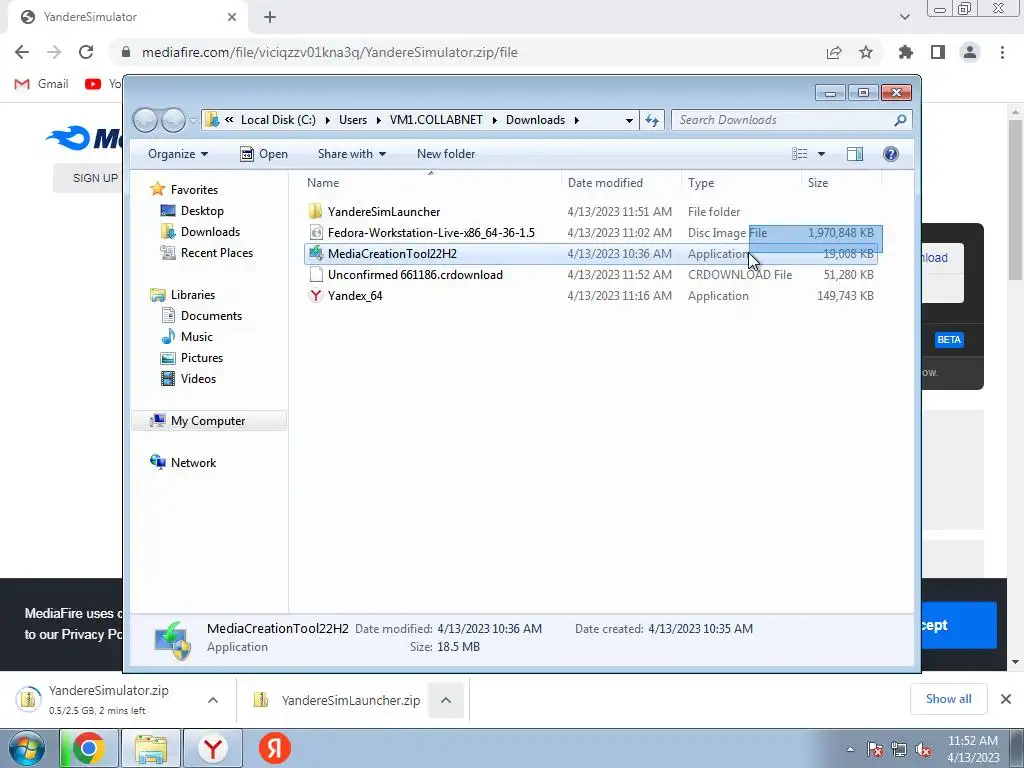Expand YandereSimLauncher.zip download options chevron

(446, 700)
